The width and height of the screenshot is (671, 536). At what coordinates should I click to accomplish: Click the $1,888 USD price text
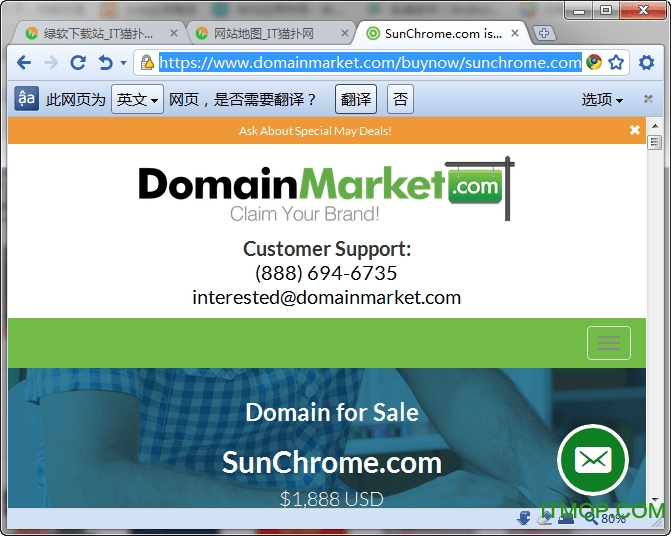pos(332,499)
